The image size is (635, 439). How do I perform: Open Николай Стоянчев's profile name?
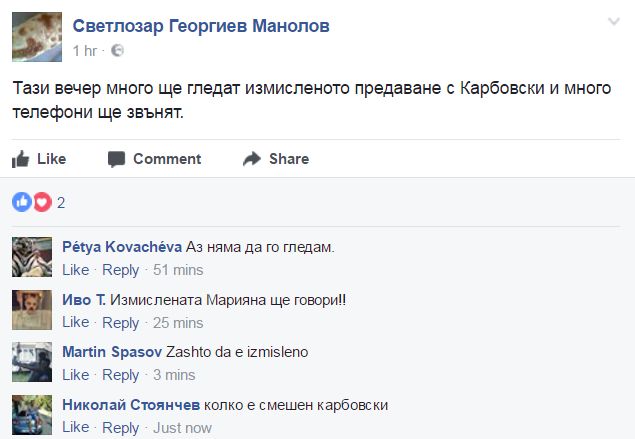coord(130,405)
